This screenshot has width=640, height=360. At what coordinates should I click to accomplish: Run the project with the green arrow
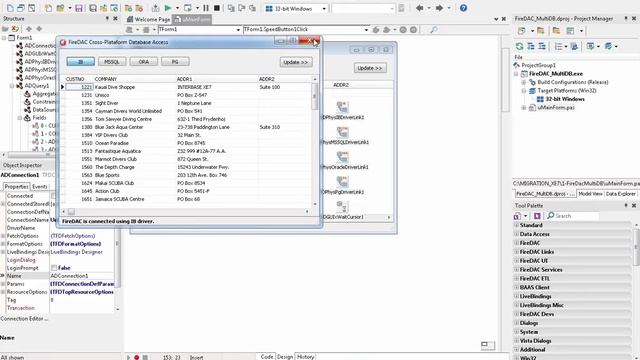click(x=168, y=8)
